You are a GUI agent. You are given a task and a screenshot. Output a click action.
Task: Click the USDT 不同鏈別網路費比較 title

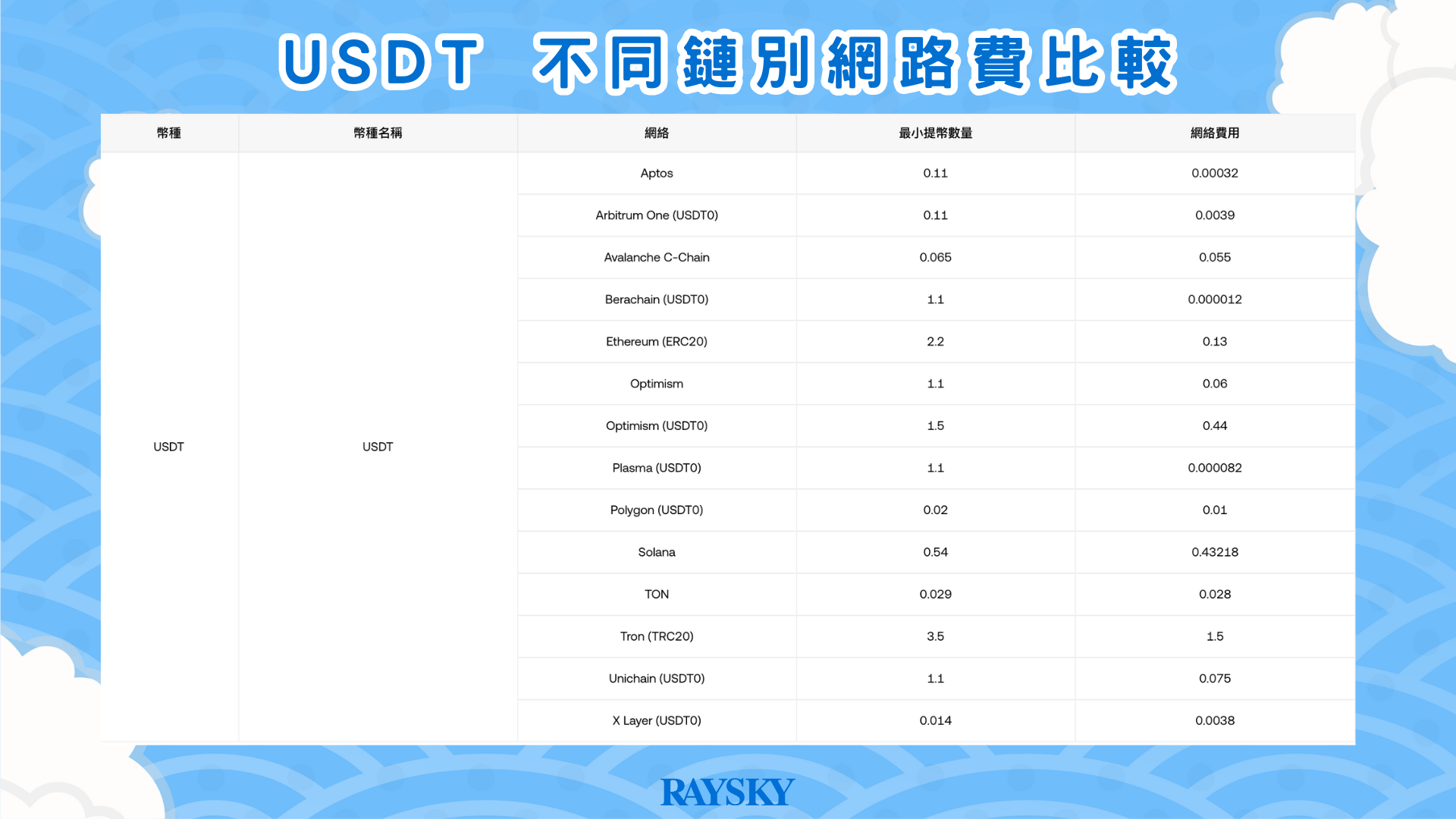point(728,62)
